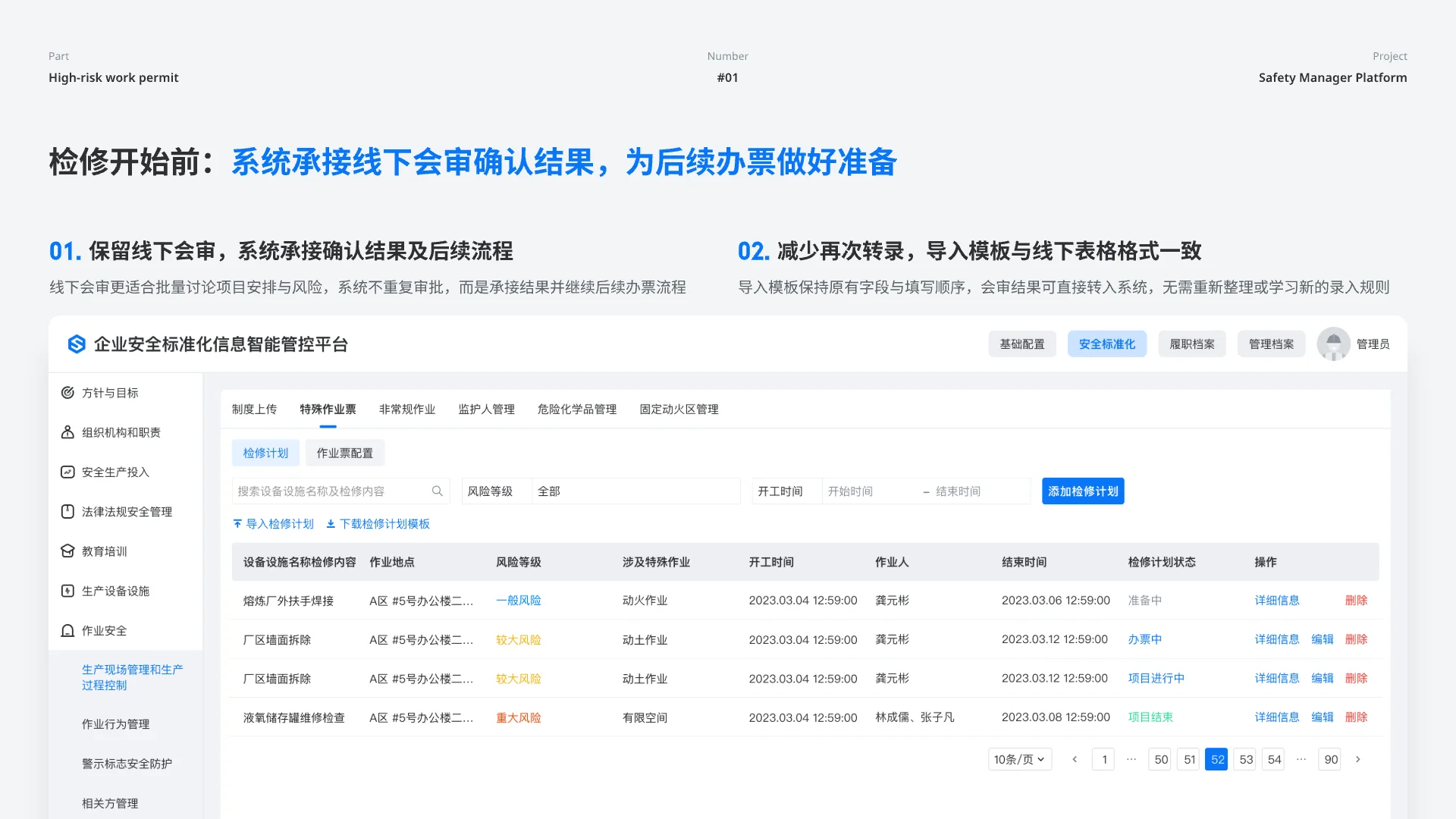Click 下载检修计划模板 link
This screenshot has width=1456, height=819.
point(378,524)
